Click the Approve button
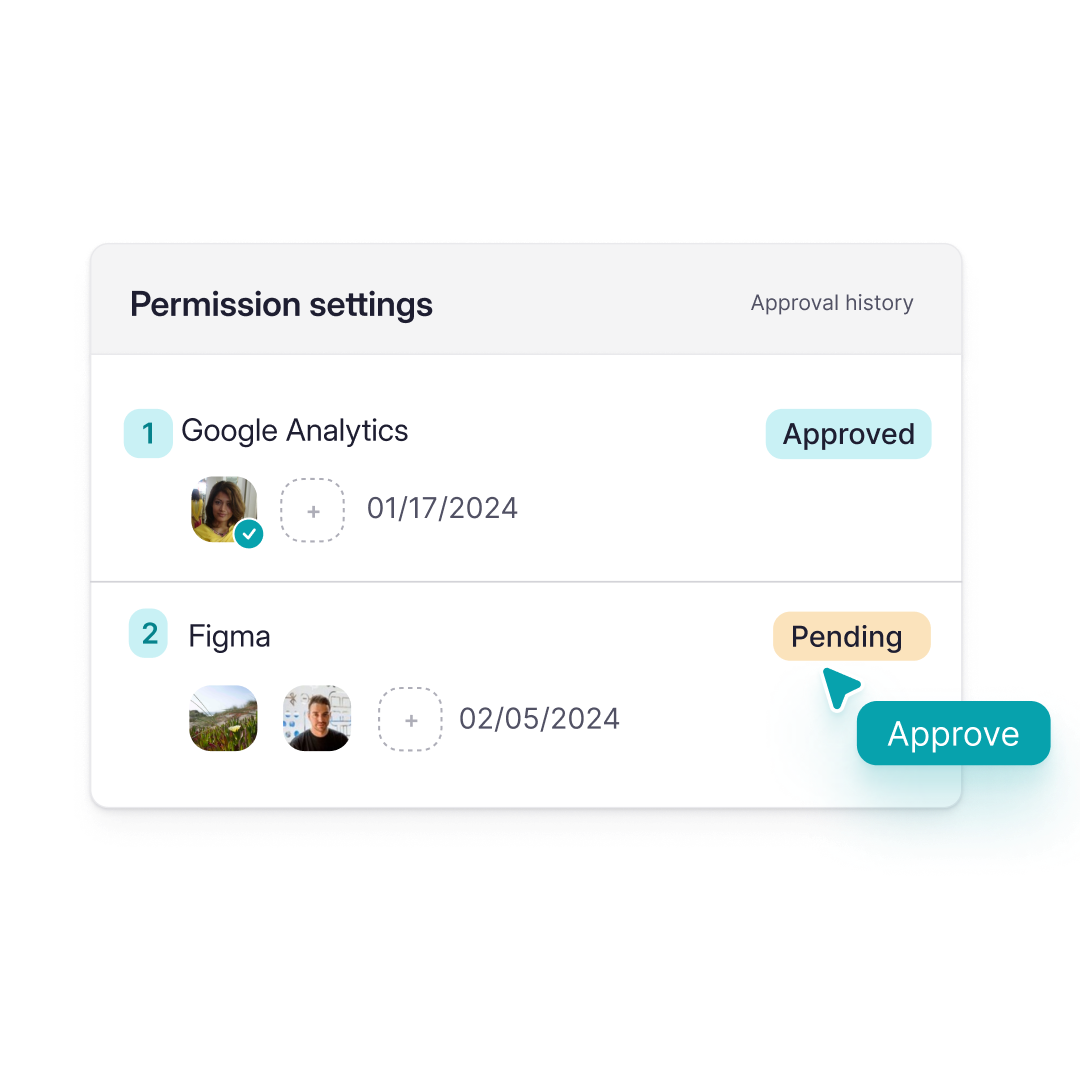Image resolution: width=1080 pixels, height=1080 pixels. [x=953, y=734]
